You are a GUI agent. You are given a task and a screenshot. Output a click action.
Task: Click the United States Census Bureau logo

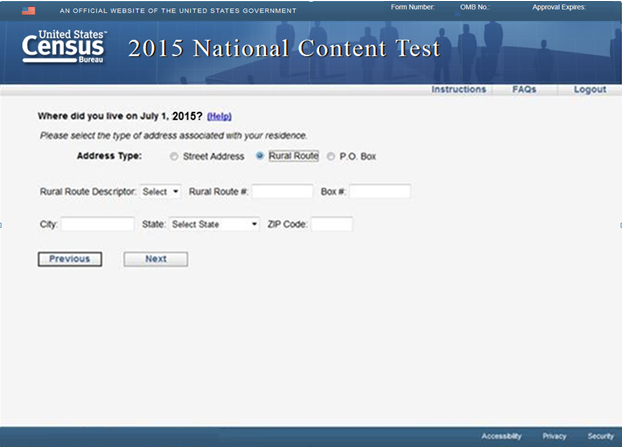pos(64,46)
